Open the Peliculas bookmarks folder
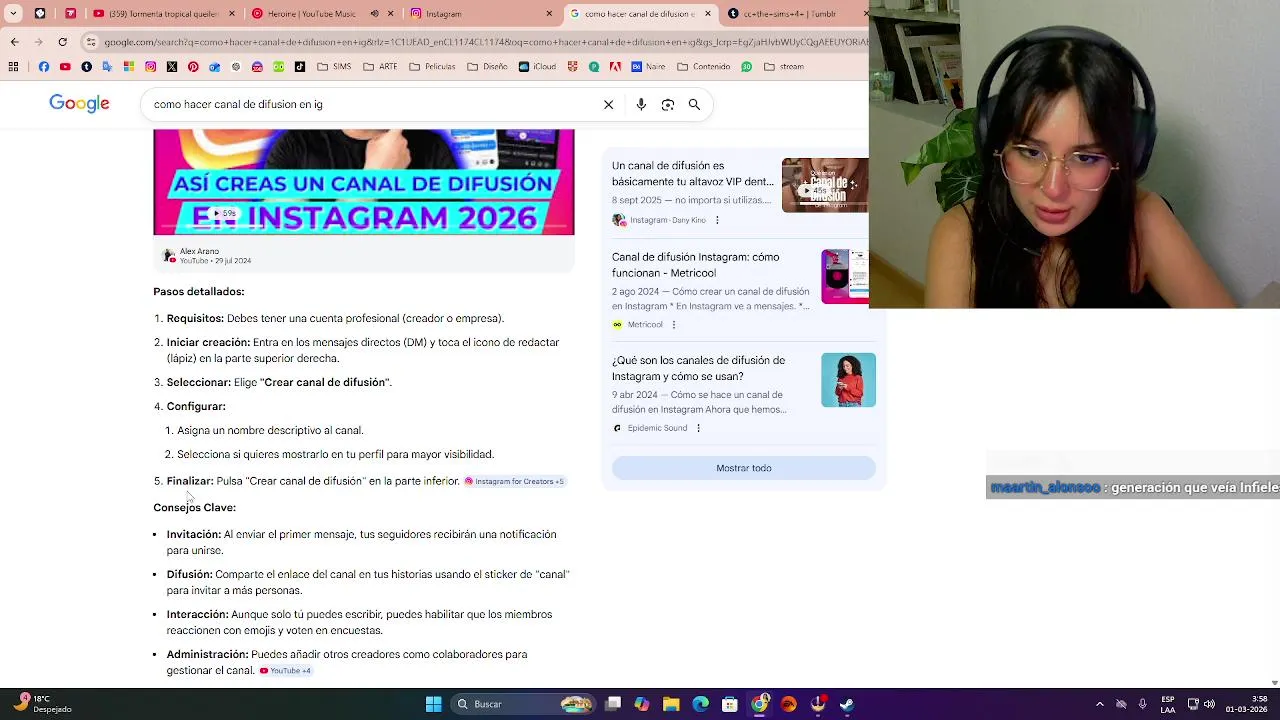Image resolution: width=1280 pixels, height=720 pixels. pyautogui.click(x=432, y=67)
